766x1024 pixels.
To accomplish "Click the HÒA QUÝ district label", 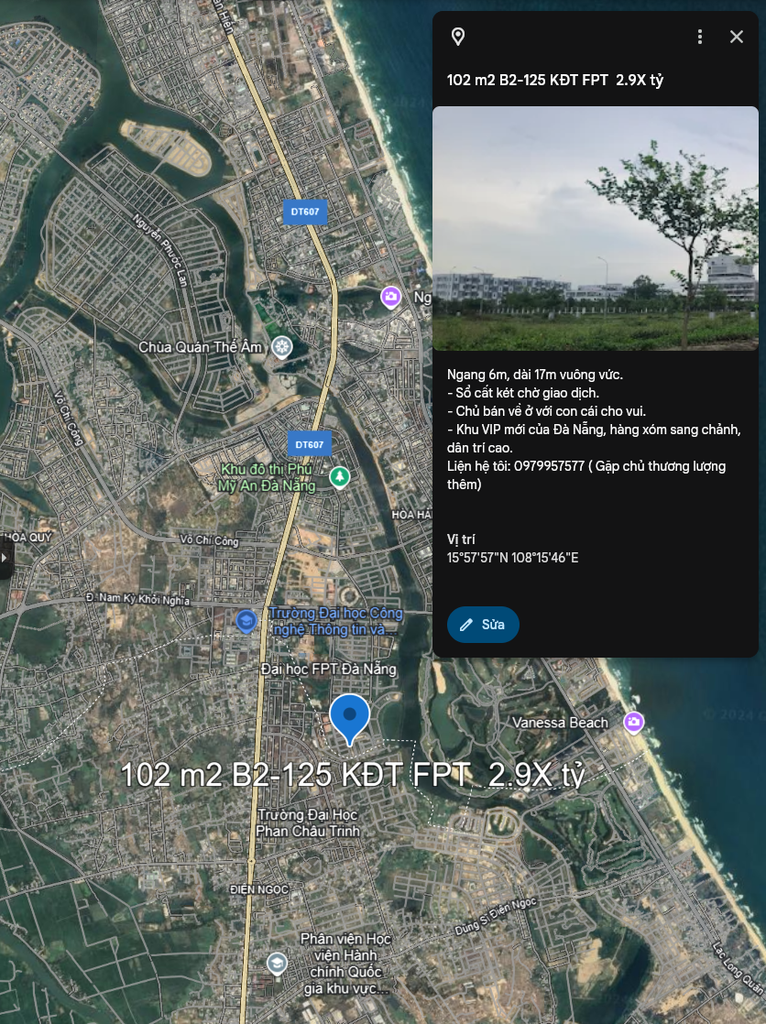I will (27, 537).
